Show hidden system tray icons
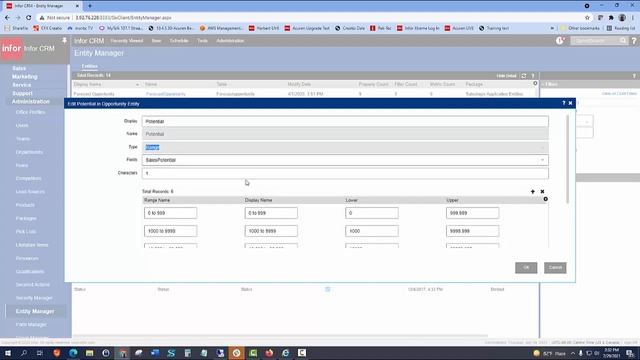Image resolution: width=640 pixels, height=360 pixels. pyautogui.click(x=573, y=353)
